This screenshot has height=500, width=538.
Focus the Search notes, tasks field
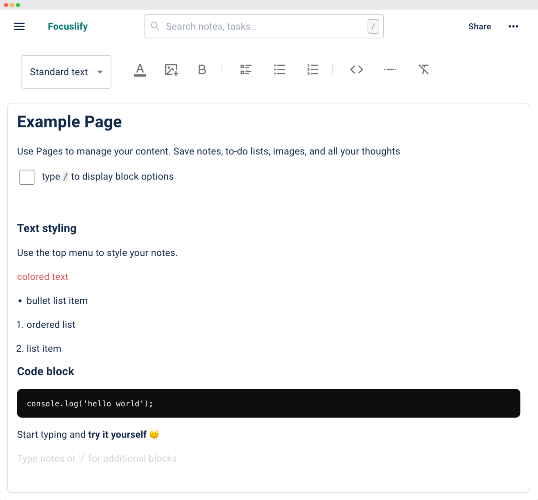(264, 26)
